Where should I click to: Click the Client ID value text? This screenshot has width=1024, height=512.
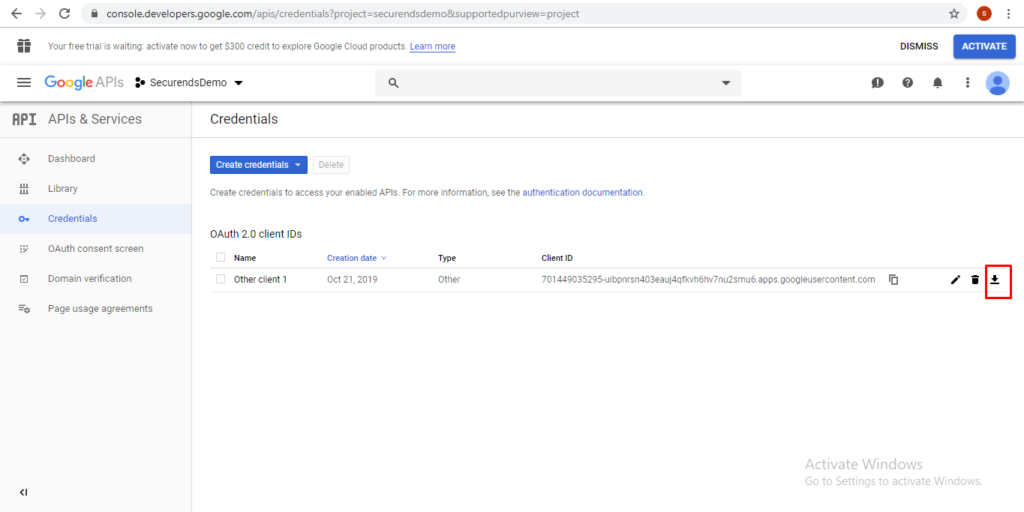[x=708, y=280]
